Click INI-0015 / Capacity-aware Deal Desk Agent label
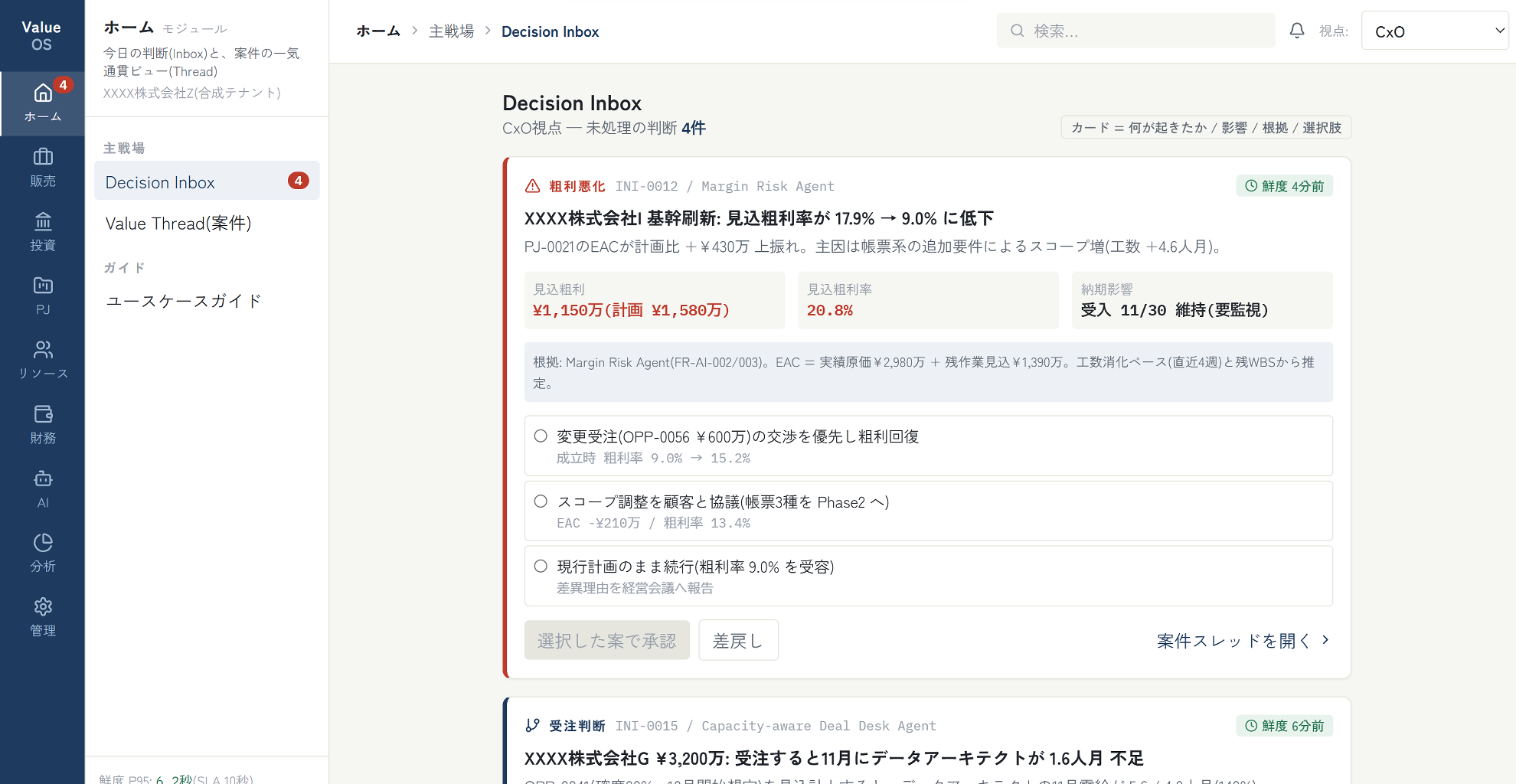The width and height of the screenshot is (1516, 784). click(776, 726)
